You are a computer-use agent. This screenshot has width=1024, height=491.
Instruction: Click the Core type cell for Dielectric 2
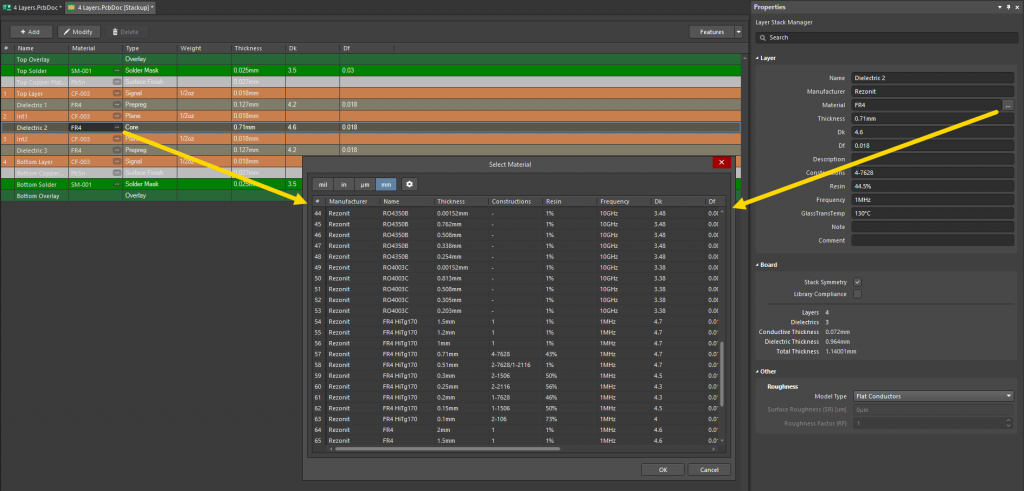pos(150,127)
